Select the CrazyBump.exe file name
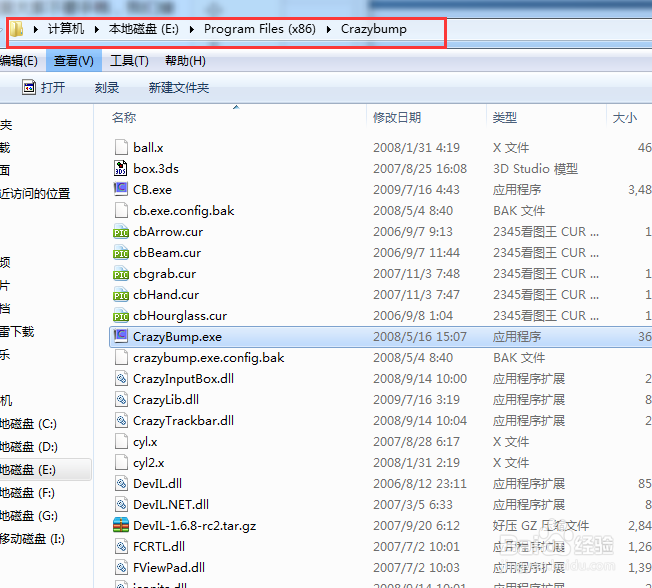Screen dimensions: 652x588 (x=177, y=337)
